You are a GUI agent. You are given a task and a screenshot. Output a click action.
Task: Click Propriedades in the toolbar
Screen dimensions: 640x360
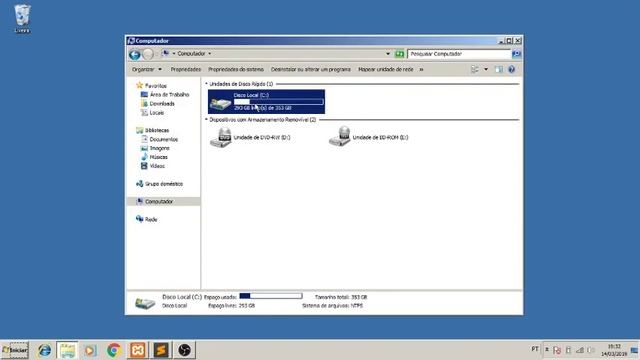(186, 69)
